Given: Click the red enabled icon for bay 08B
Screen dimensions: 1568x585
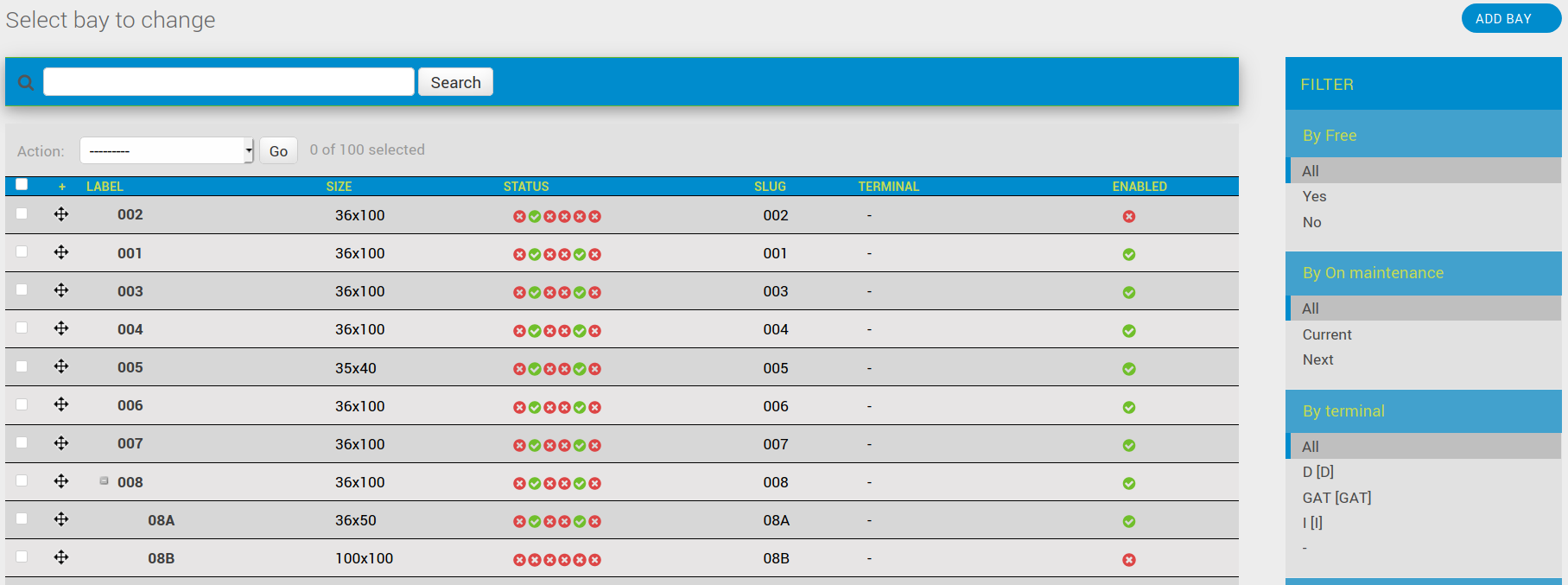Looking at the screenshot, I should [x=1128, y=560].
